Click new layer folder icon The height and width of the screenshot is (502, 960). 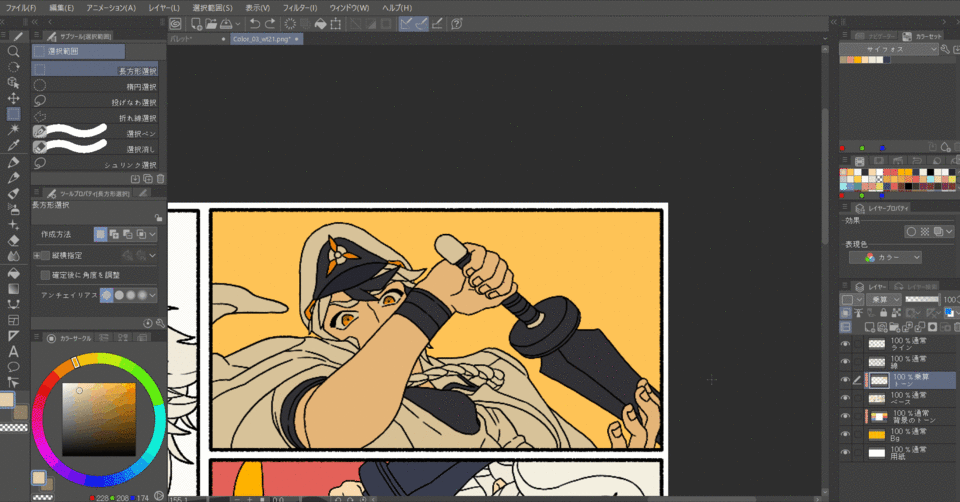(894, 328)
